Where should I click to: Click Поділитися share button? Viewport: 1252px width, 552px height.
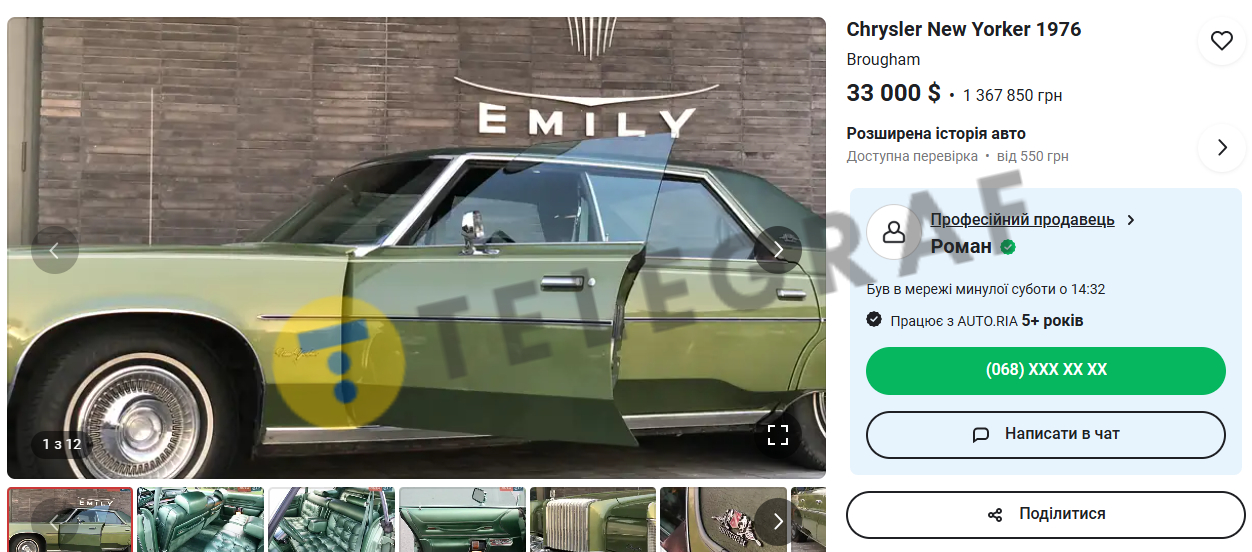pyautogui.click(x=1046, y=514)
